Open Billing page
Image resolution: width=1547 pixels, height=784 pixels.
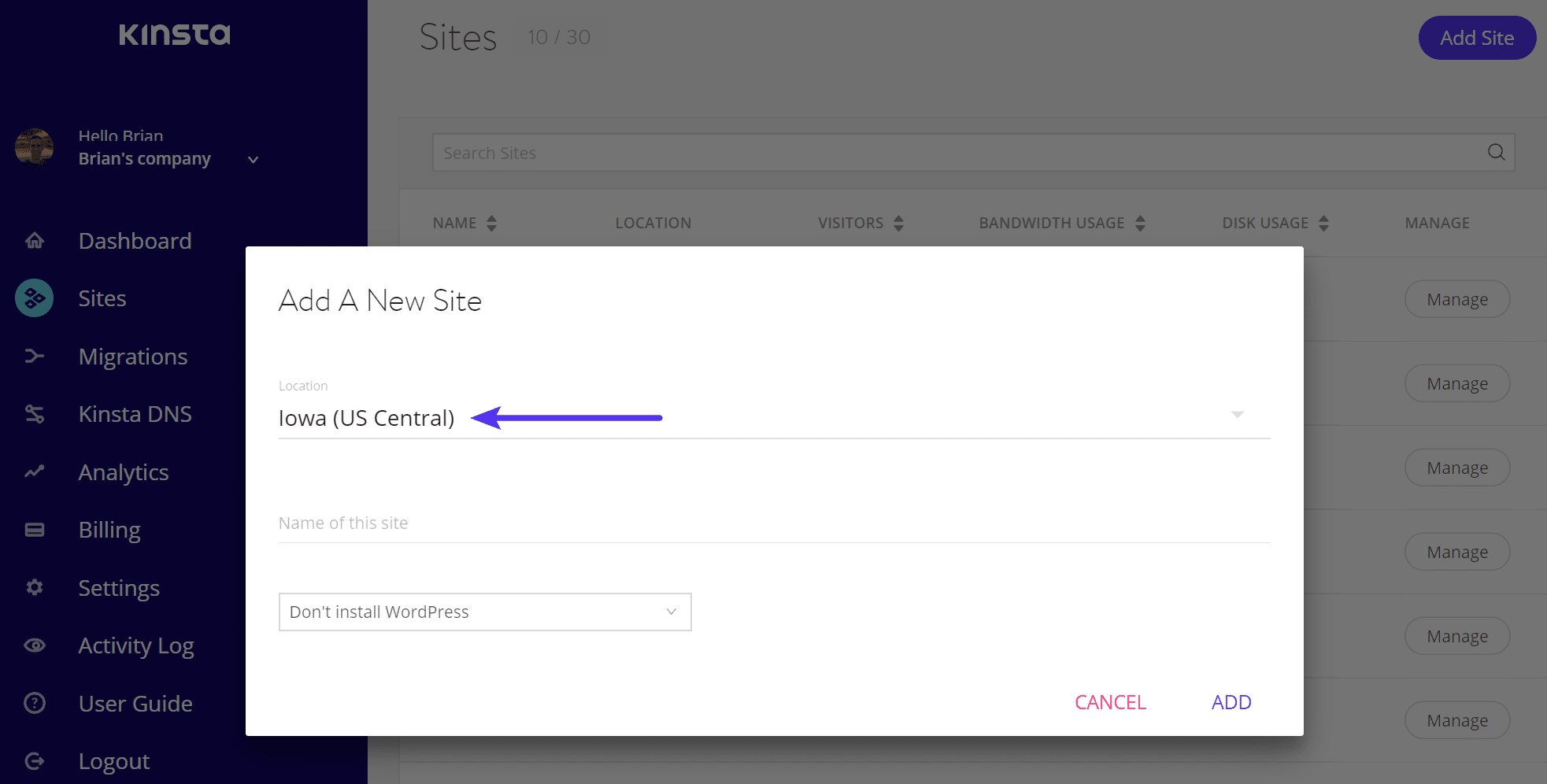[109, 530]
